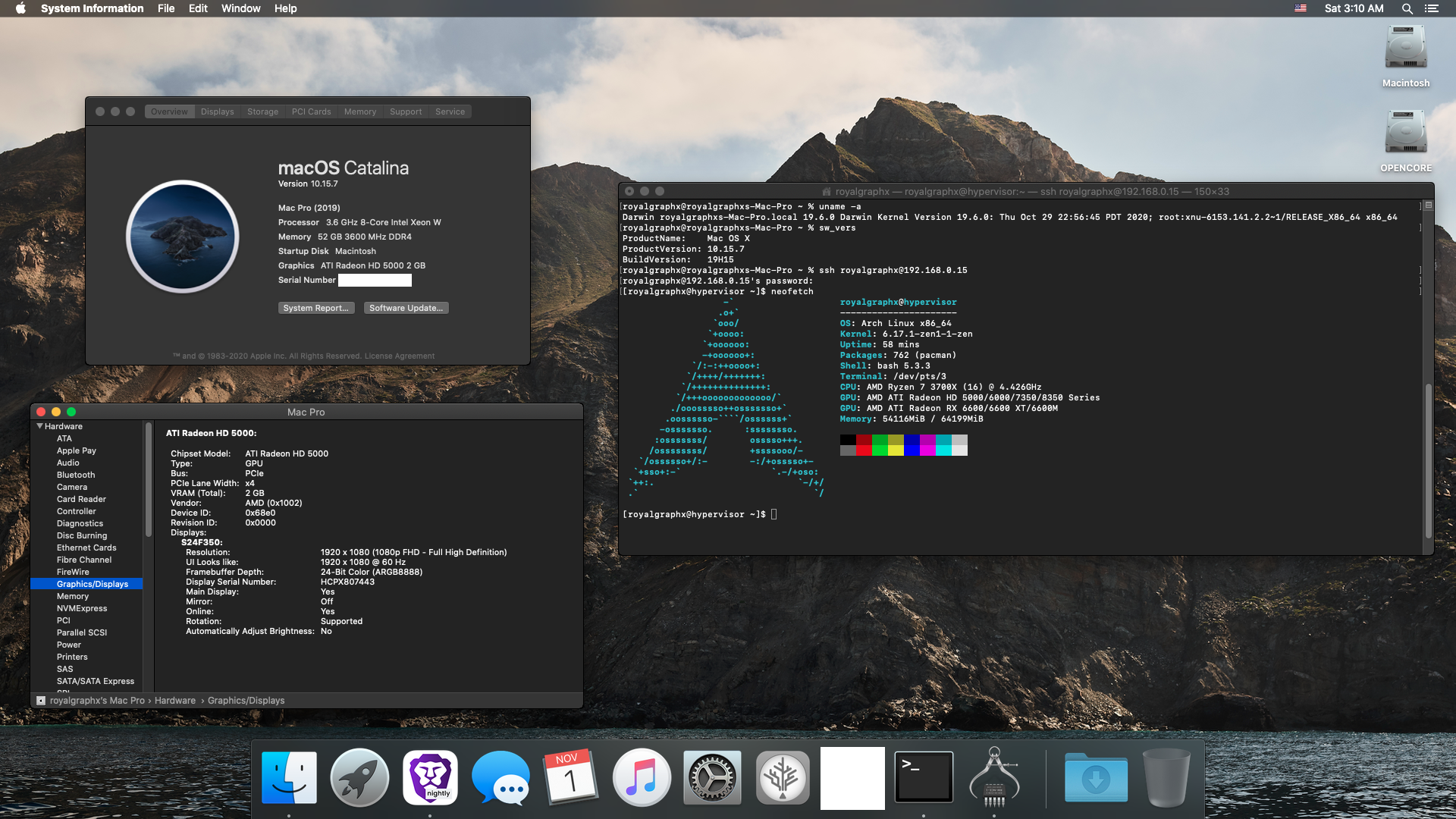1456x819 pixels.
Task: Open System Information chip icon in dock
Action: pyautogui.click(x=994, y=778)
